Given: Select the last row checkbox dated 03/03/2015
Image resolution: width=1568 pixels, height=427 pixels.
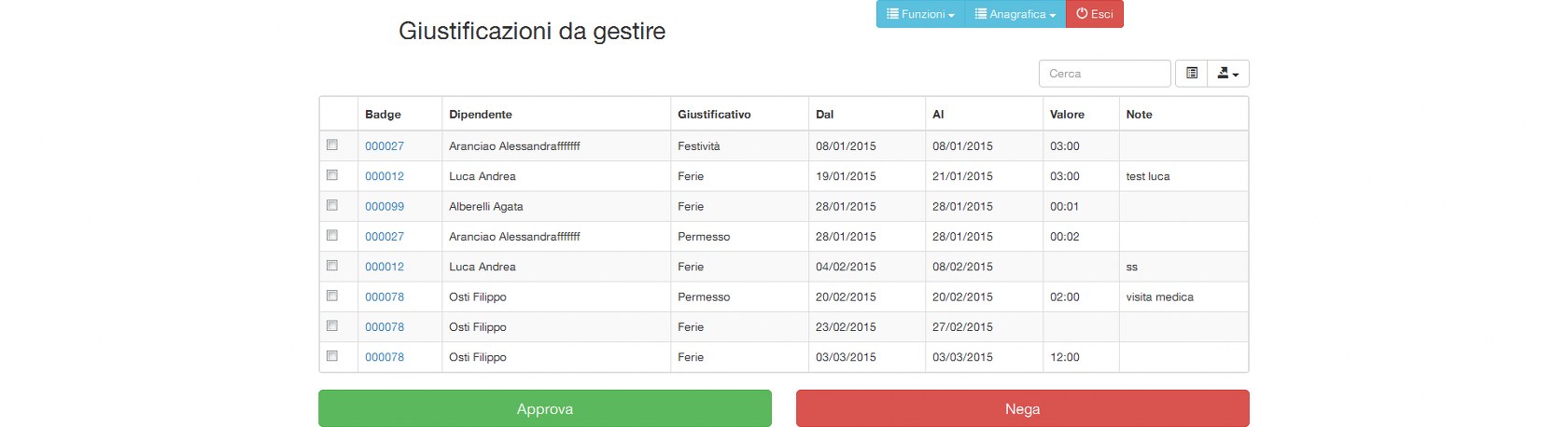Looking at the screenshot, I should tap(332, 356).
